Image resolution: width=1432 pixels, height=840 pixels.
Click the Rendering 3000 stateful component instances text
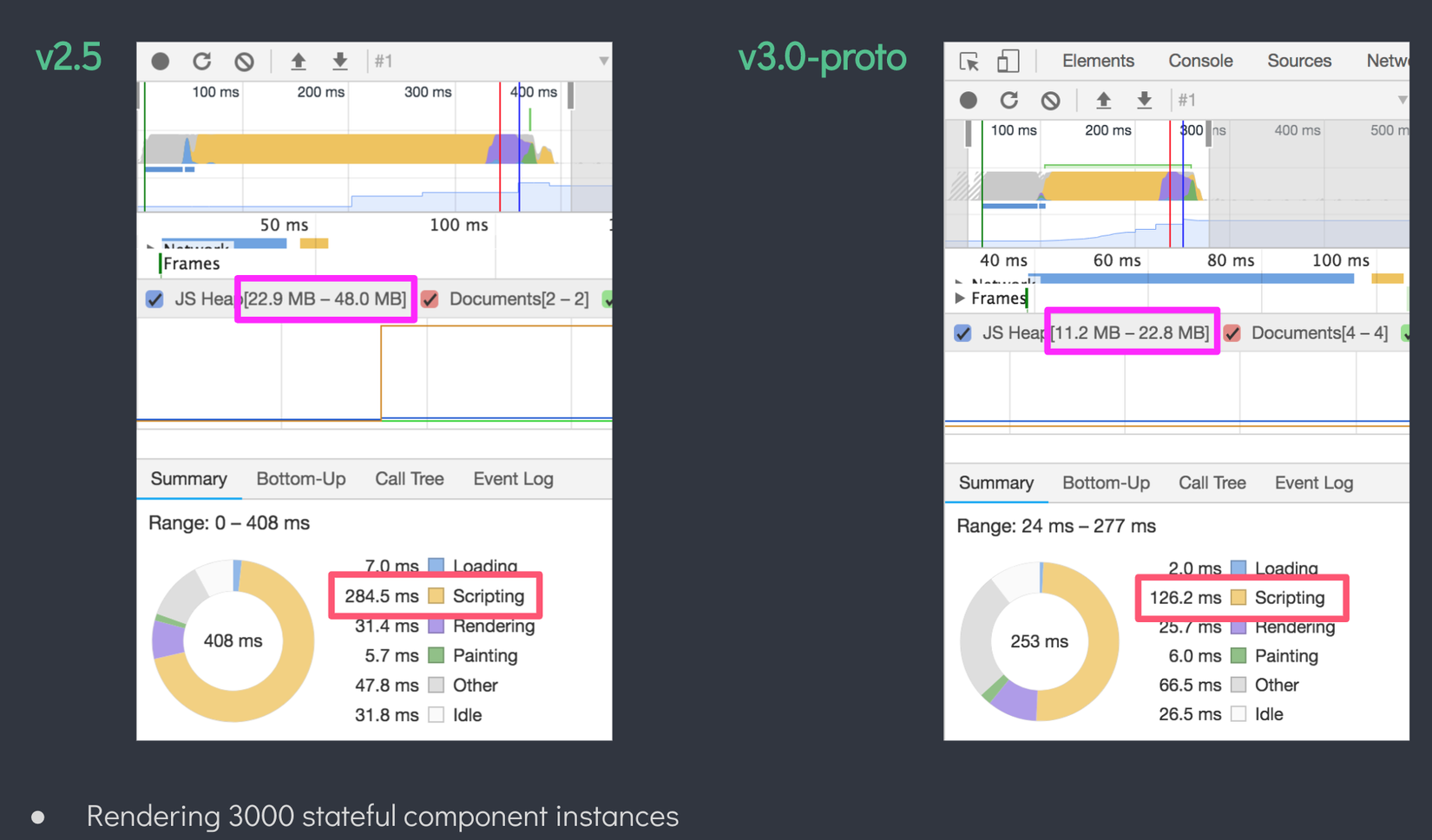tap(382, 817)
